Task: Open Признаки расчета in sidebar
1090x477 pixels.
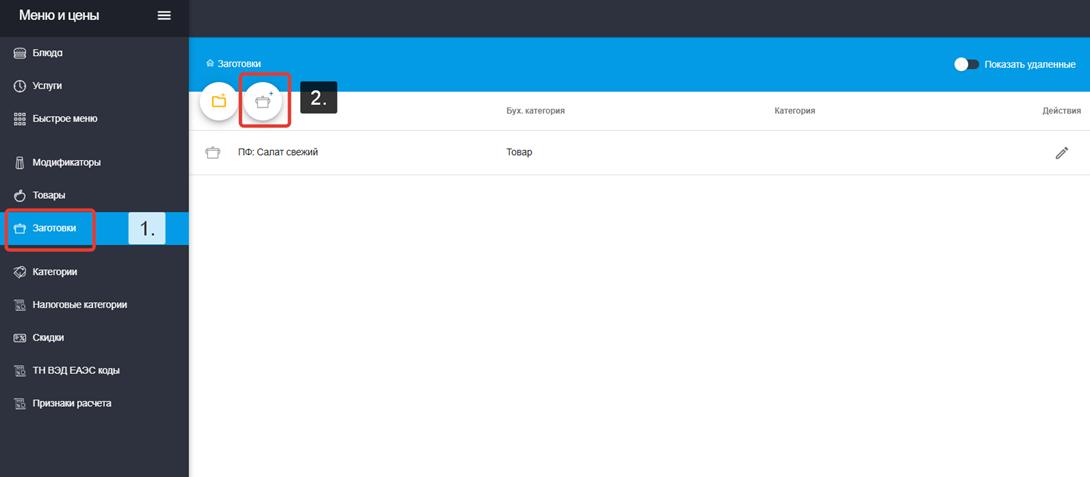Action: pos(71,404)
